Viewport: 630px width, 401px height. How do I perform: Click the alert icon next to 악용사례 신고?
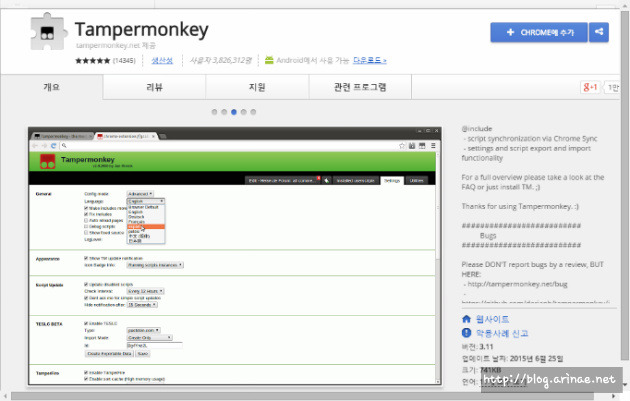point(466,333)
